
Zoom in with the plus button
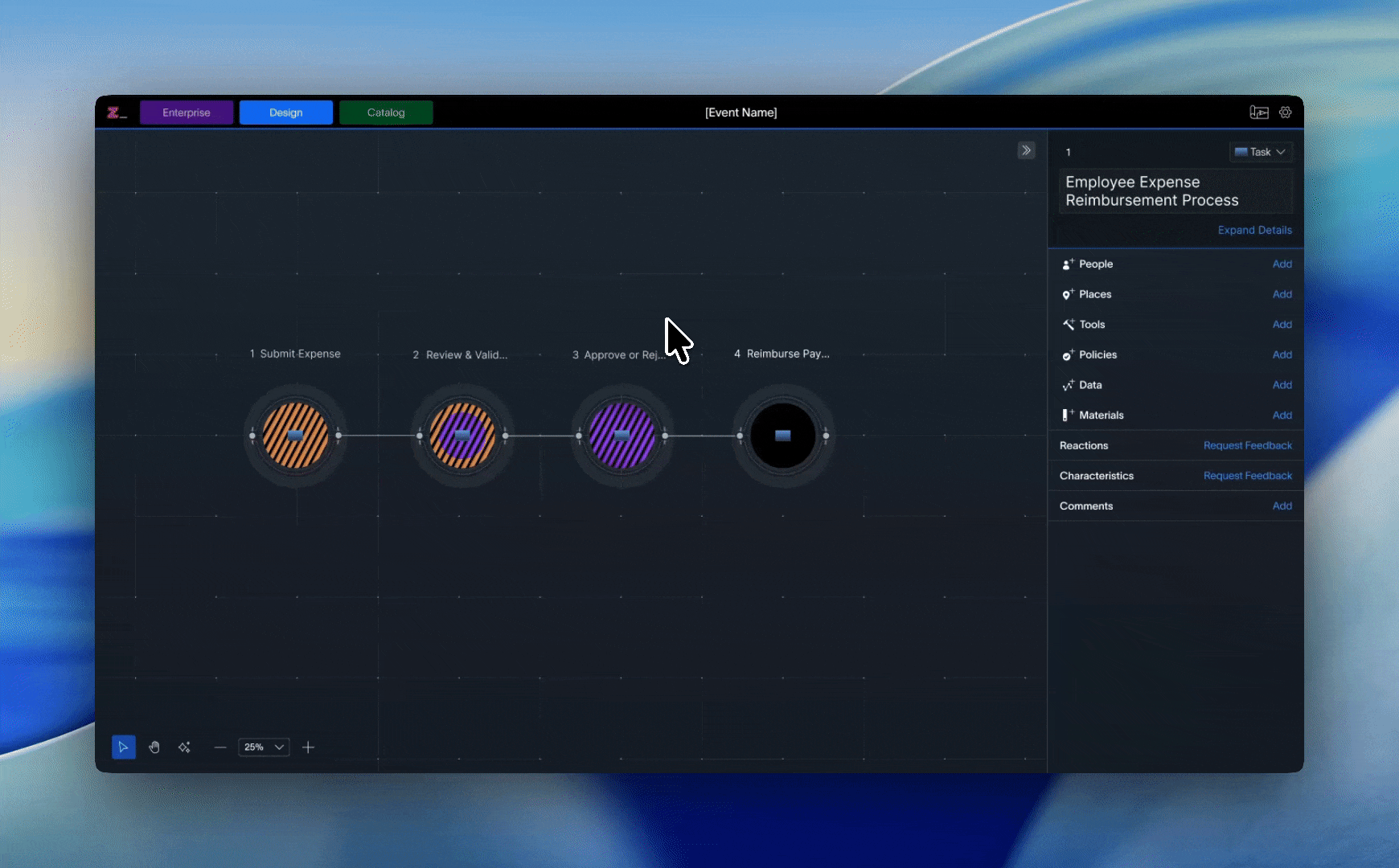(x=308, y=747)
